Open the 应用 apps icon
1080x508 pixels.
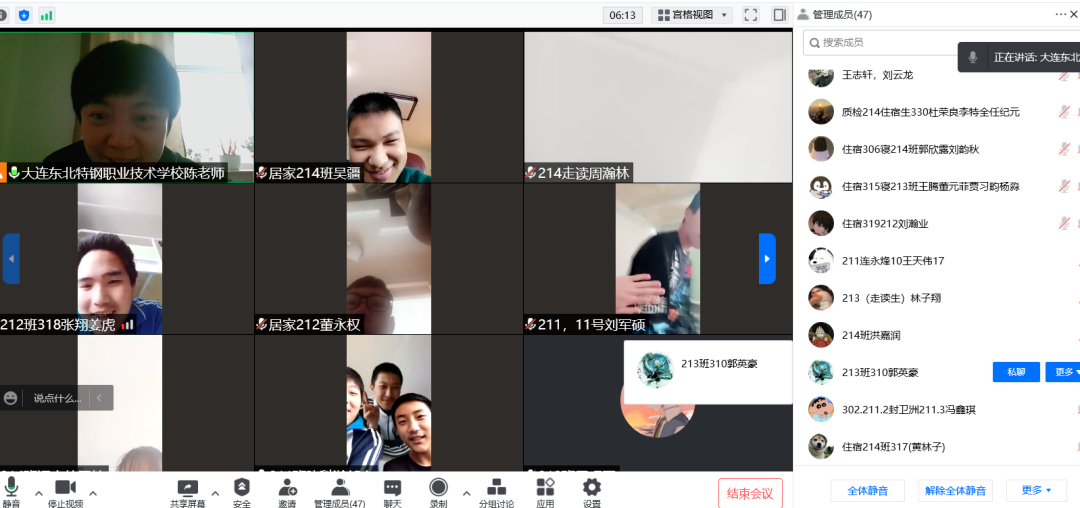point(545,488)
